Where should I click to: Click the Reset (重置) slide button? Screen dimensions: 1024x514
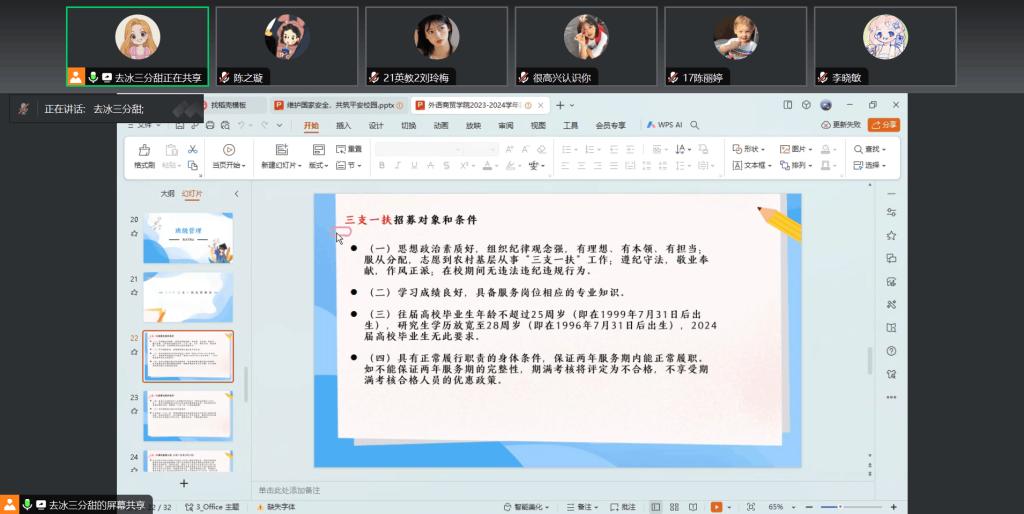click(x=349, y=149)
